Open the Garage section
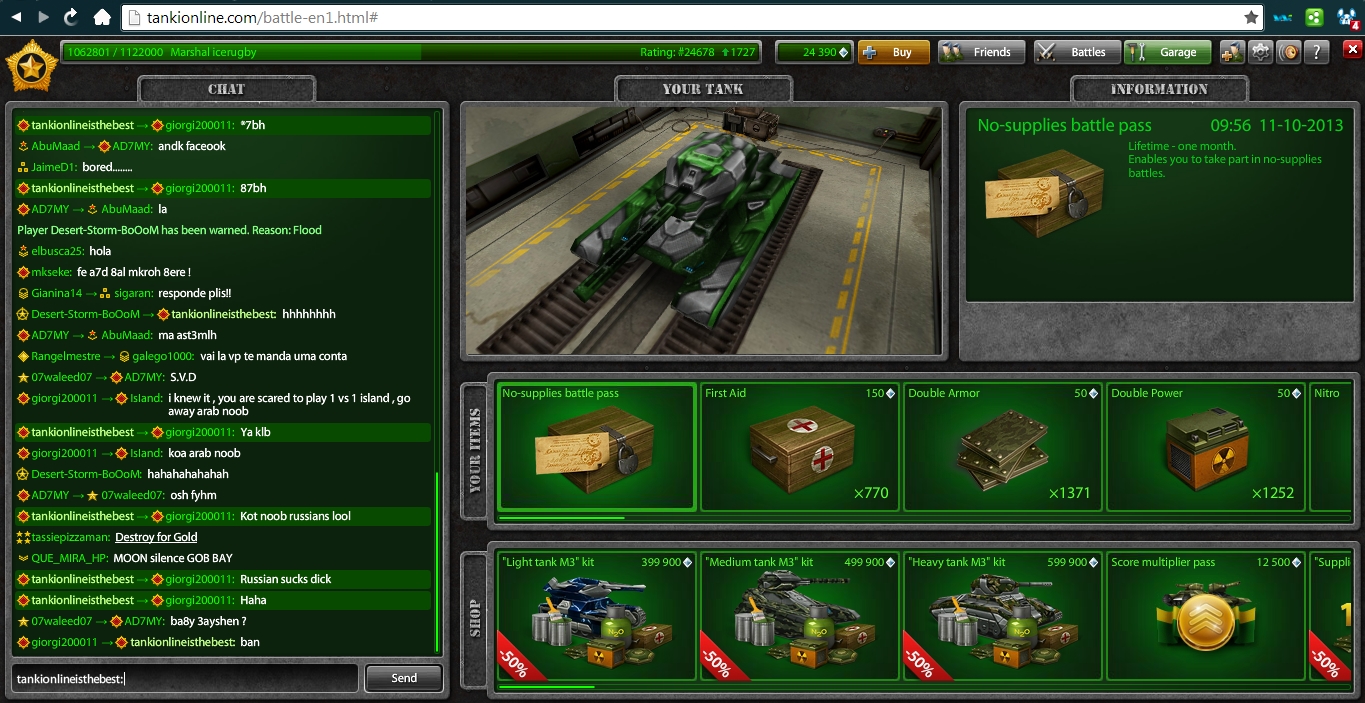This screenshot has width=1365, height=703. coord(1167,52)
